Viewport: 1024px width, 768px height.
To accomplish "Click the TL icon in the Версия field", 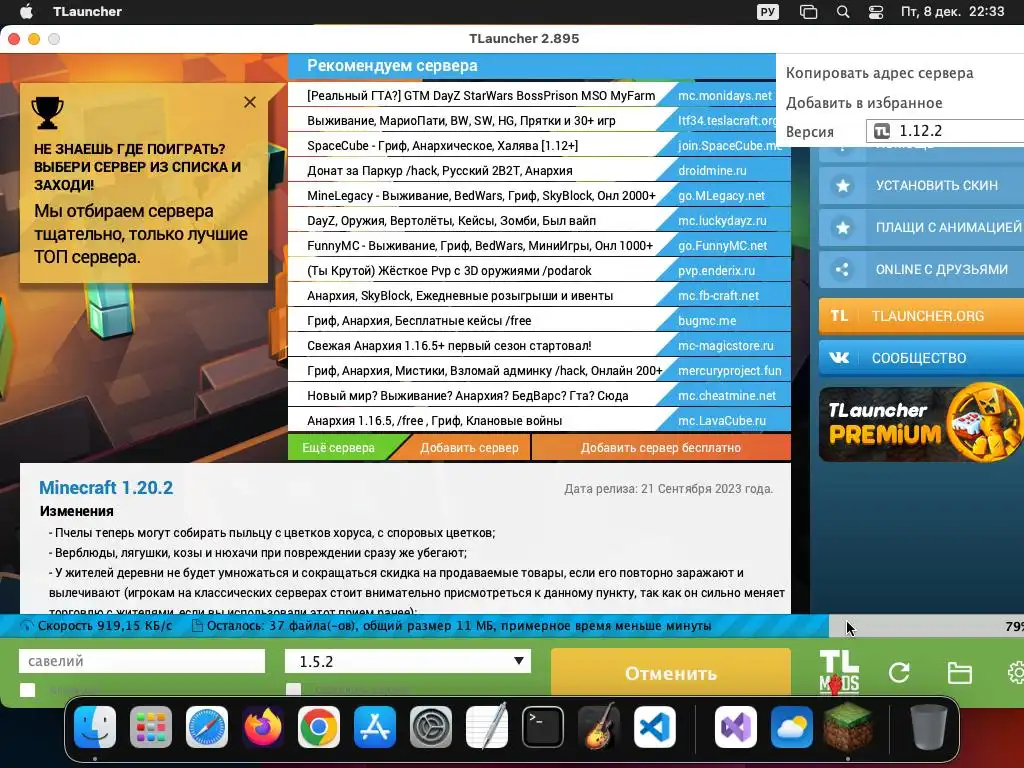I will pyautogui.click(x=882, y=131).
